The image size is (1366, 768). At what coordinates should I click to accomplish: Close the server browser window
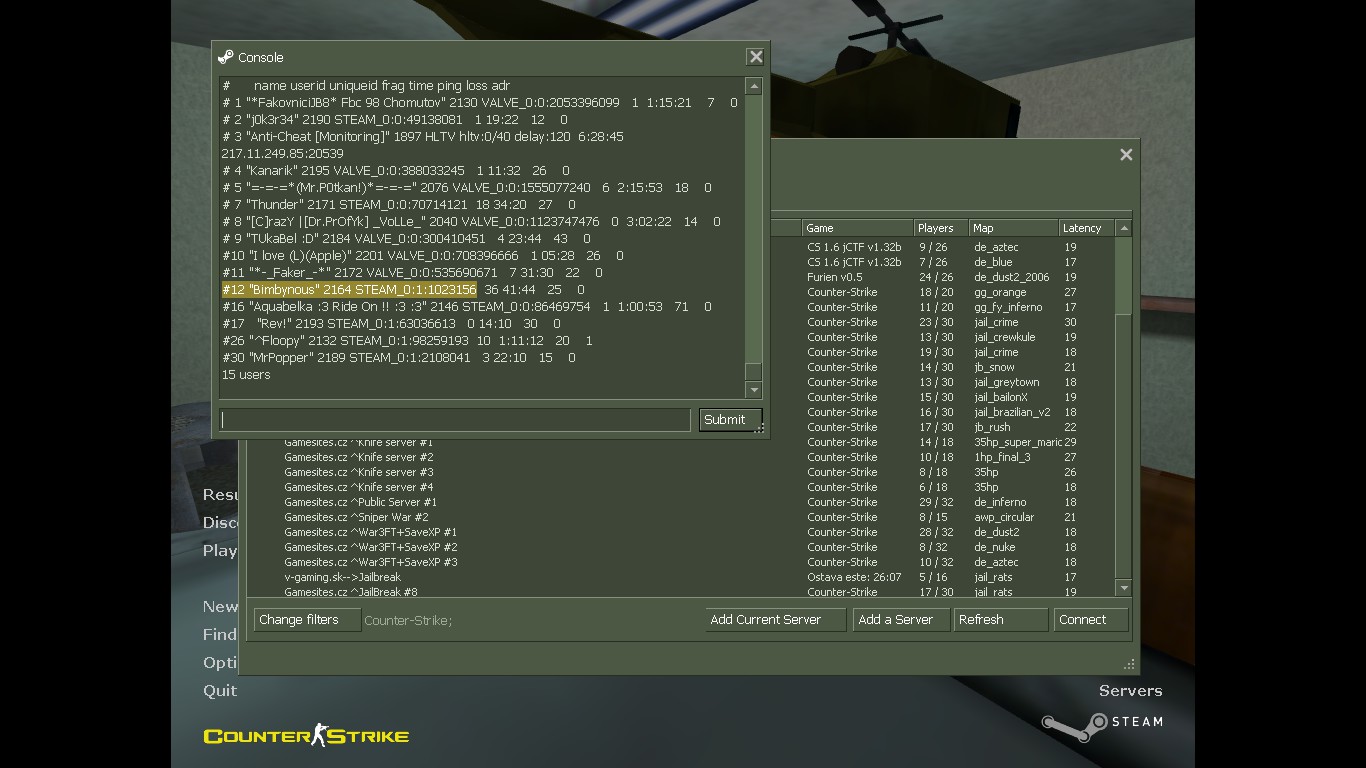pos(1126,154)
